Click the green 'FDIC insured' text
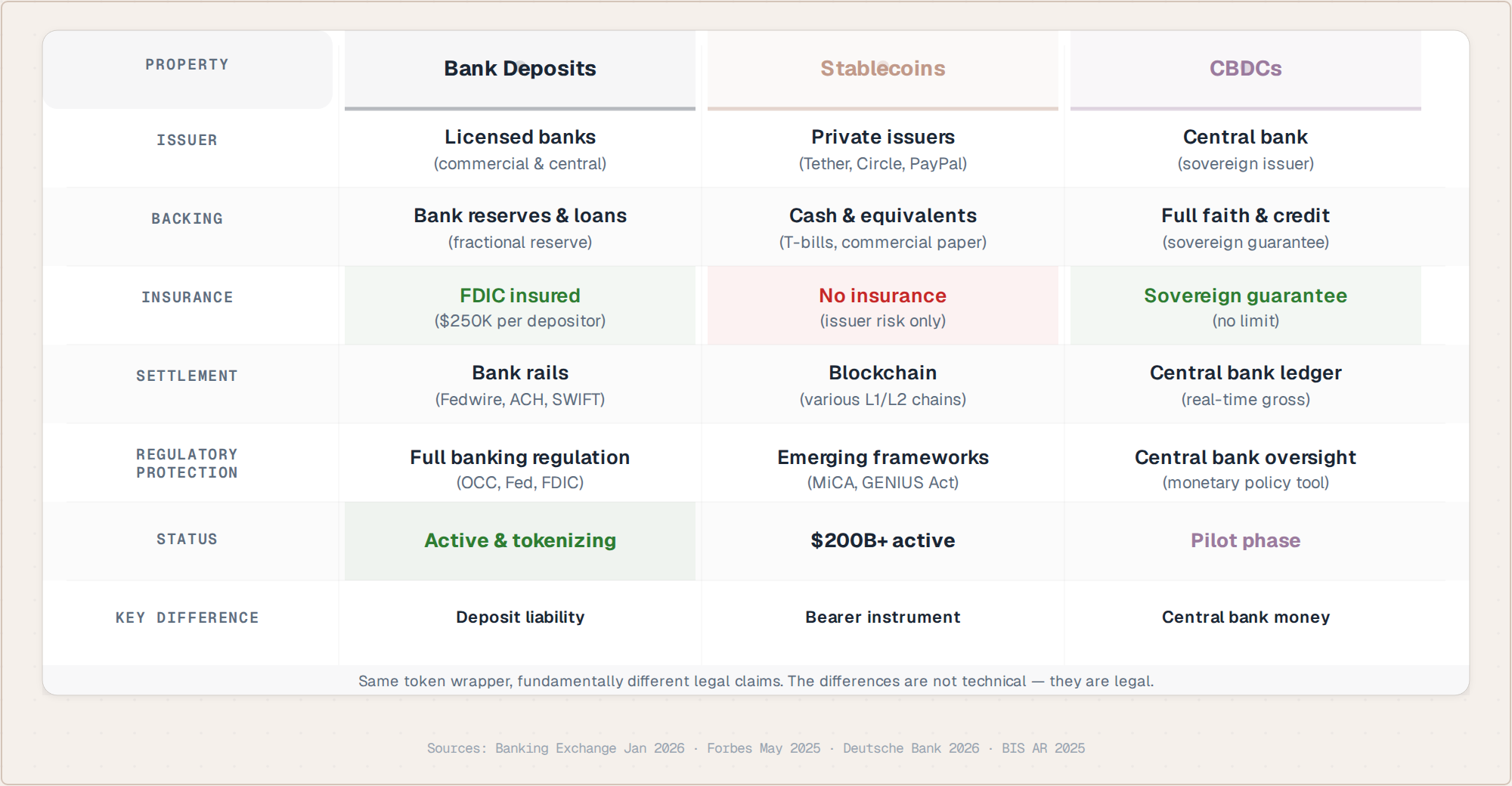The width and height of the screenshot is (1512, 786). (x=520, y=296)
